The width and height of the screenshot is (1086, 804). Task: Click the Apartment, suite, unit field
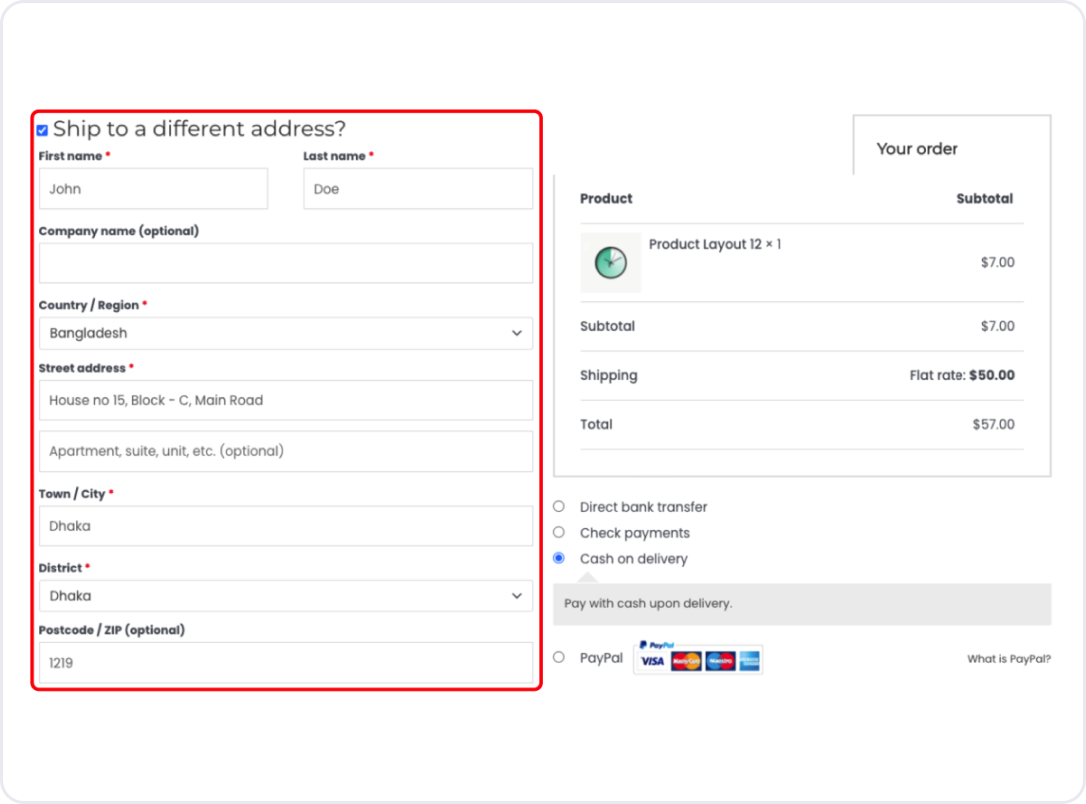coord(285,451)
